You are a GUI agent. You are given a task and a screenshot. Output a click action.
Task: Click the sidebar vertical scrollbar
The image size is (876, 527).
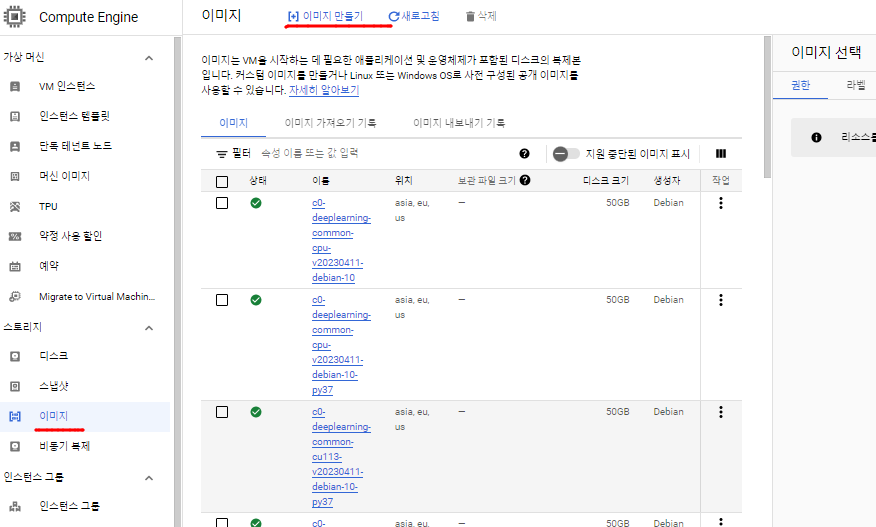point(177,281)
